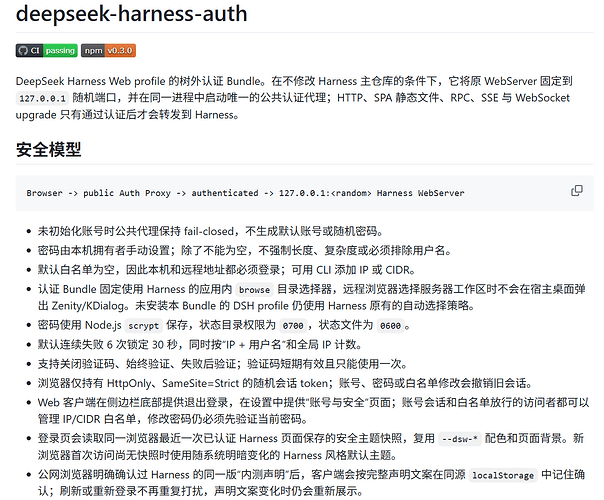Click the 127.0.0.1 inline code
This screenshot has height=500, width=604.
pyautogui.click(x=42, y=98)
